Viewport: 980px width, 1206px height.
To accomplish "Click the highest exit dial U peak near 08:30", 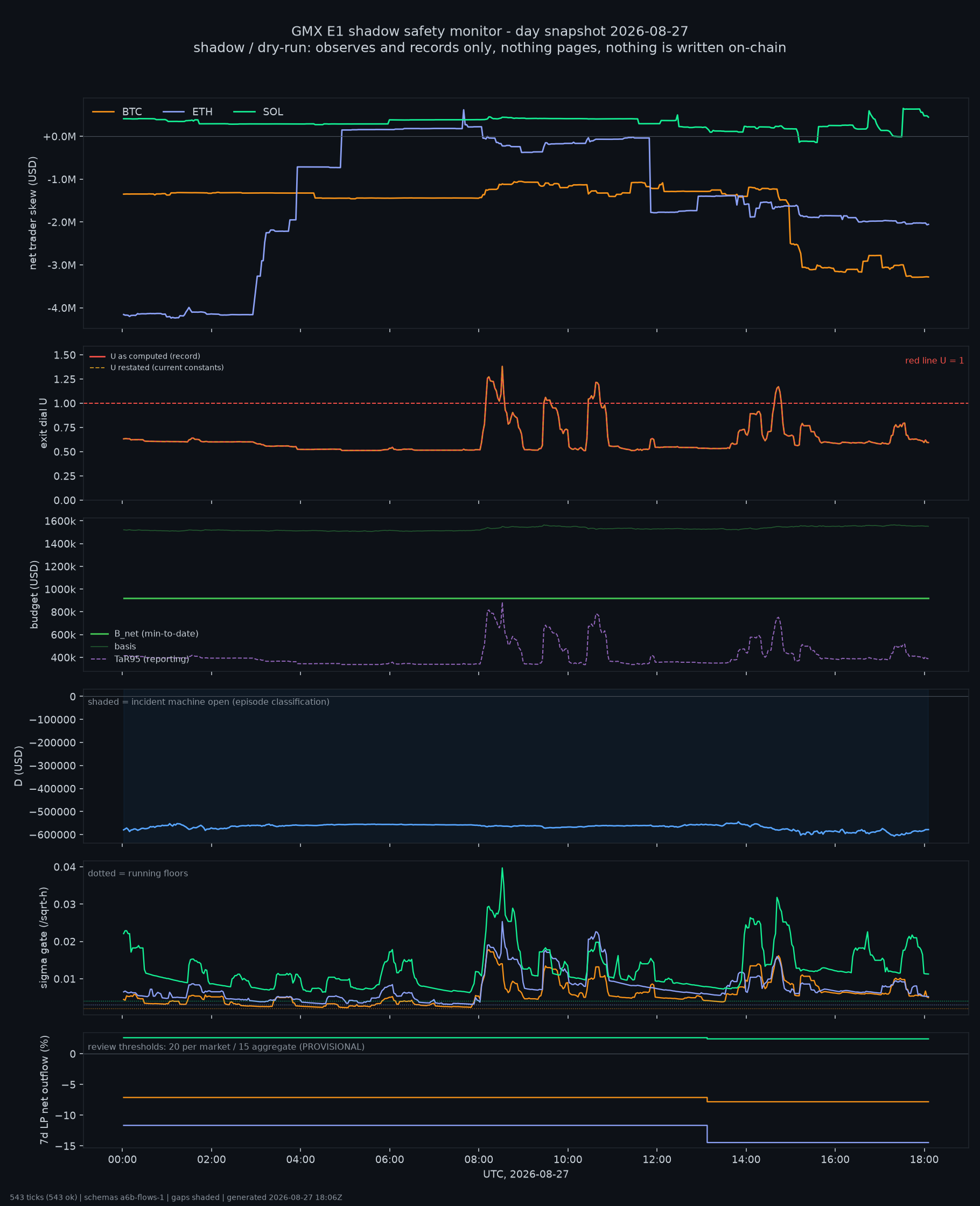I will click(502, 367).
